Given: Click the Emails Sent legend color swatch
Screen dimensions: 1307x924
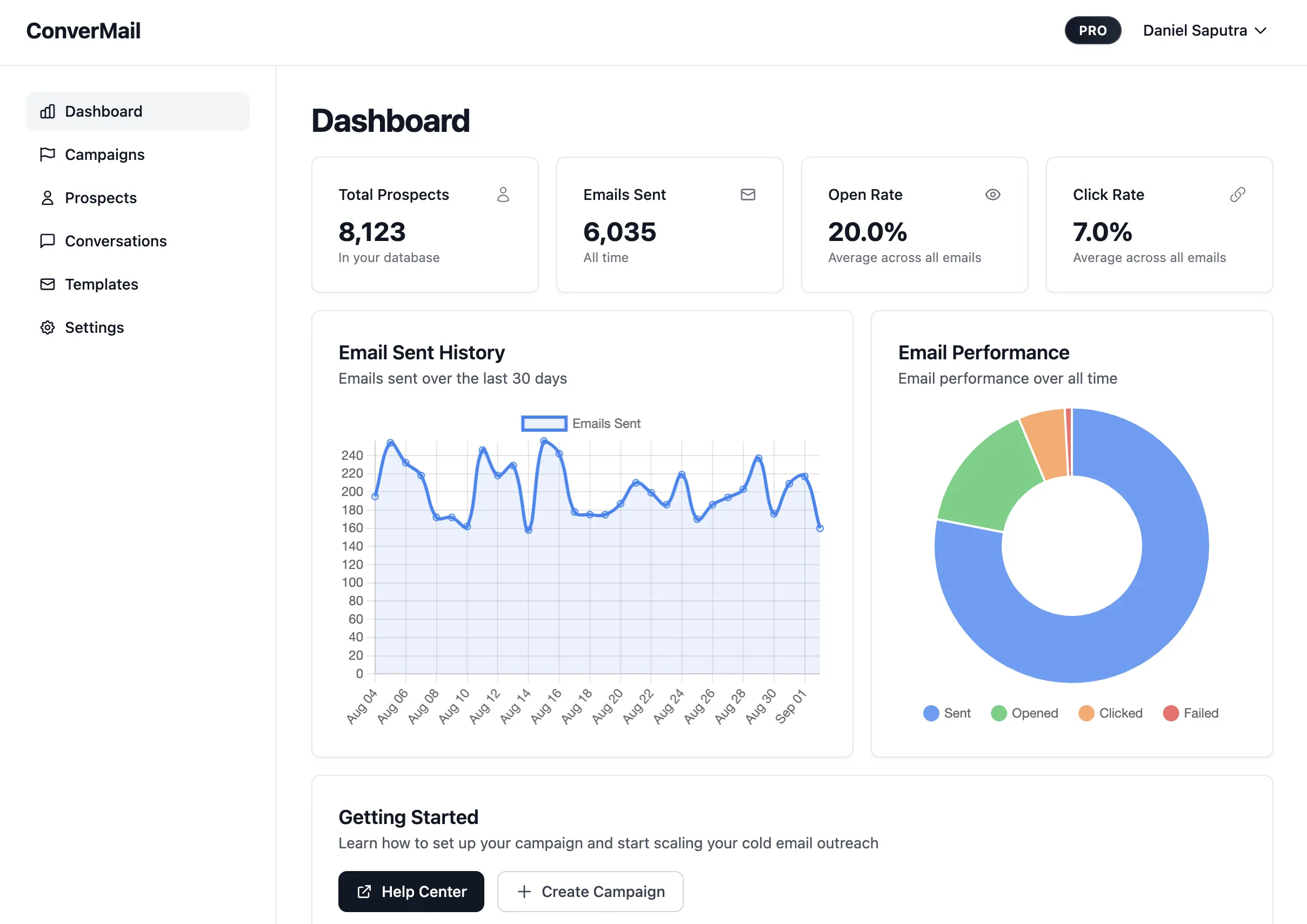Looking at the screenshot, I should click(x=544, y=423).
